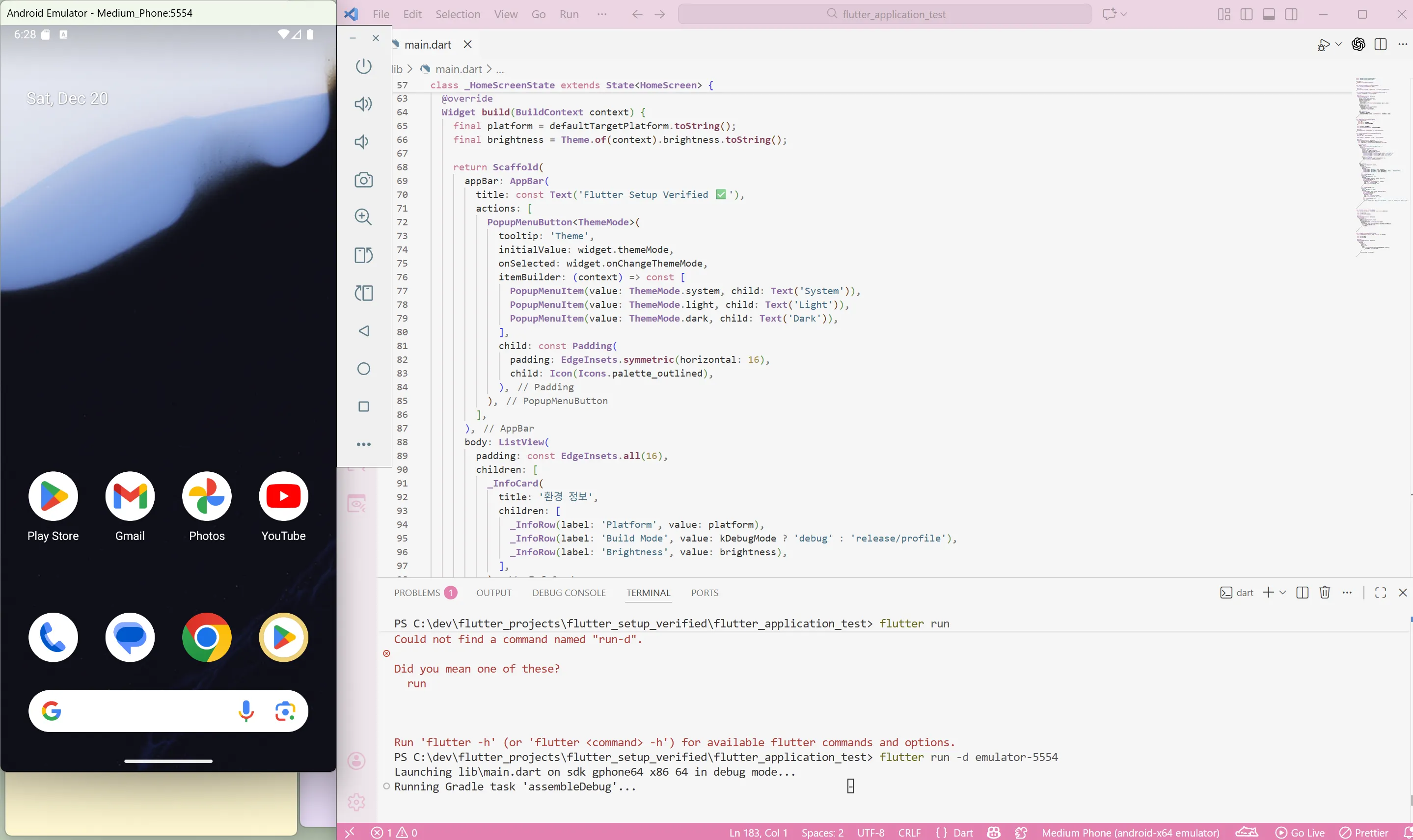Screen dimensions: 1413x840
Task: Take an emulator screenshot with the camera icon
Action: pos(363,180)
